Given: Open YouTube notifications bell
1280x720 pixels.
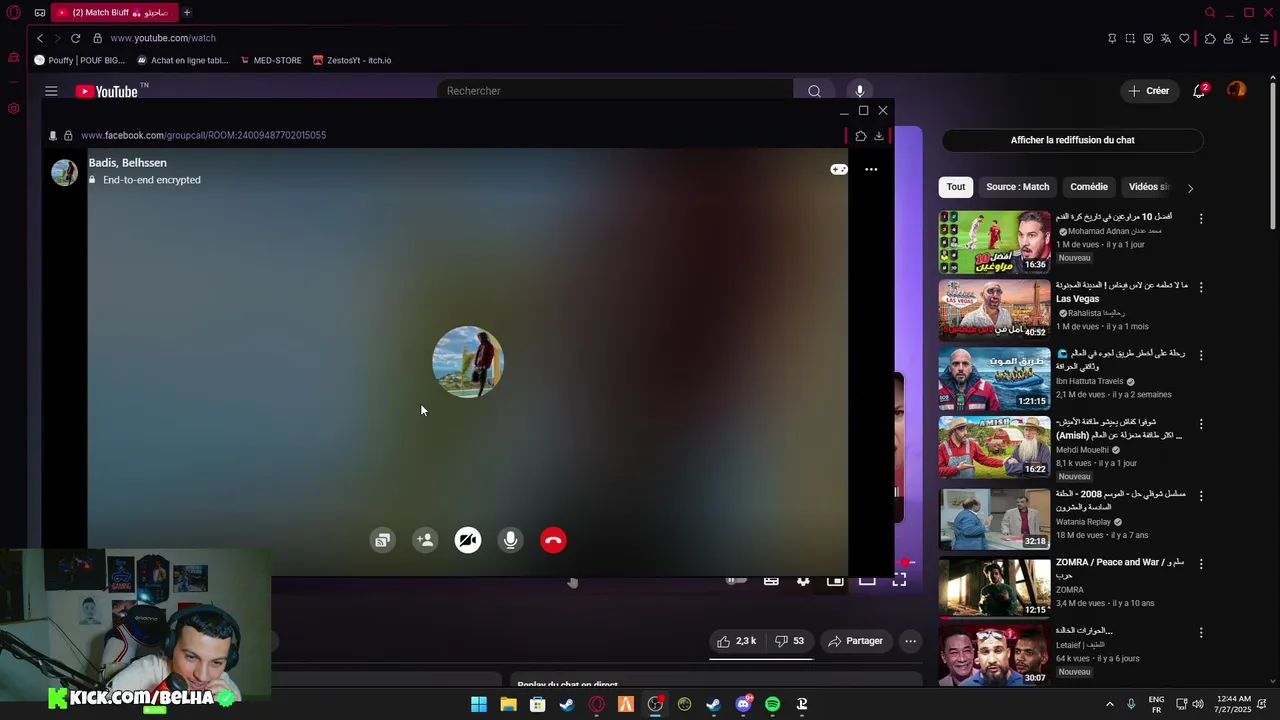Looking at the screenshot, I should (1199, 91).
